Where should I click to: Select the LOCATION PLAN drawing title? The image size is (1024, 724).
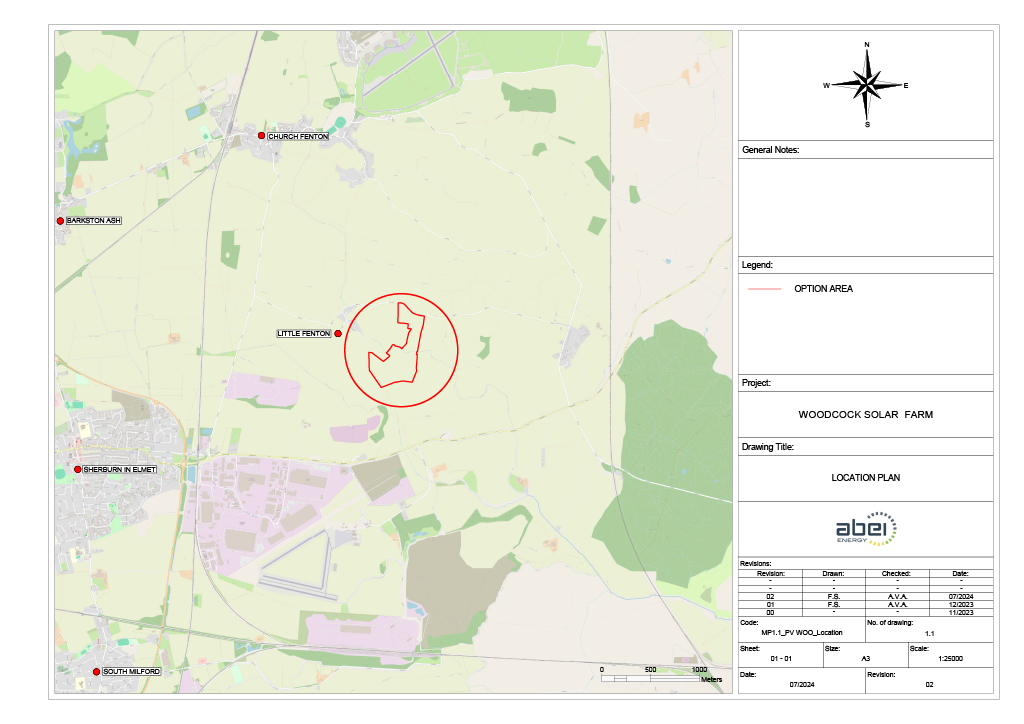pos(865,478)
